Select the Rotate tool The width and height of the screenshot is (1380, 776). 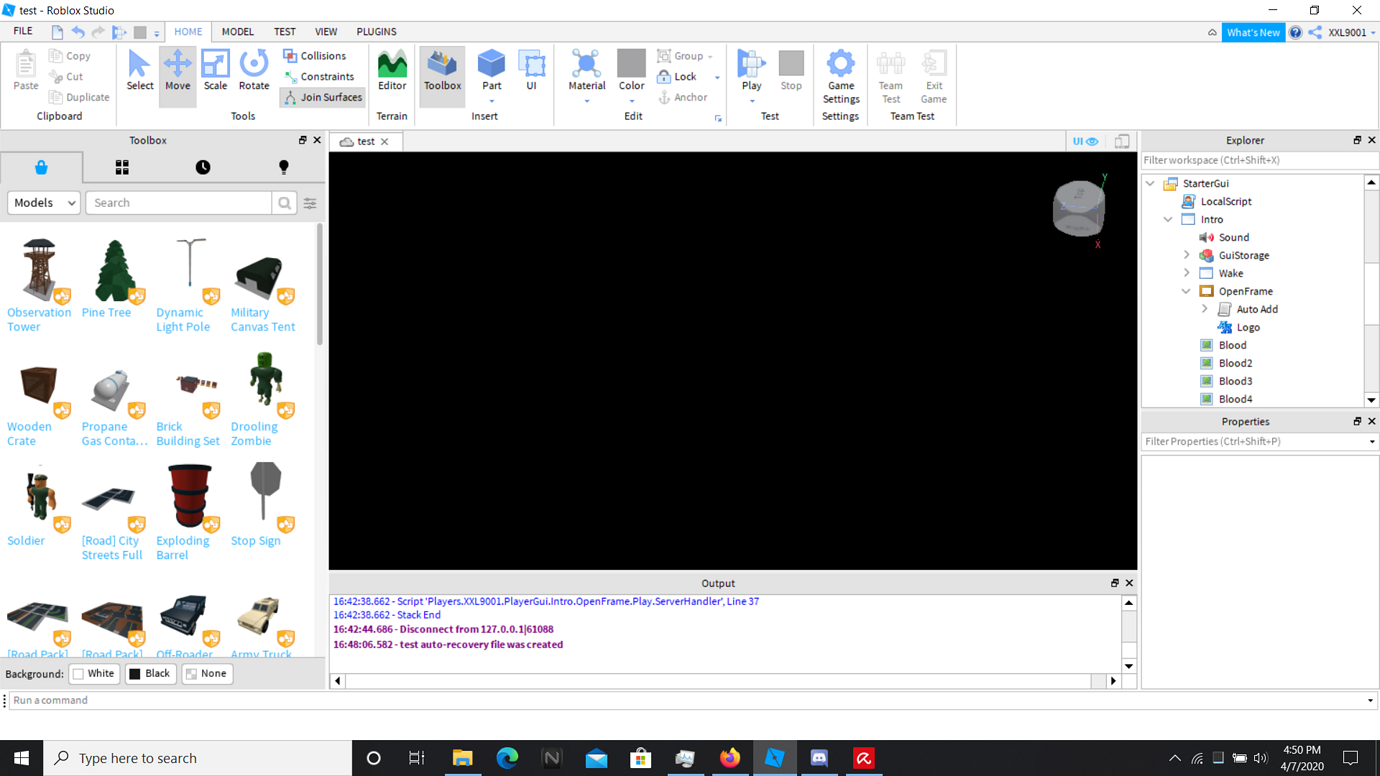[x=254, y=72]
